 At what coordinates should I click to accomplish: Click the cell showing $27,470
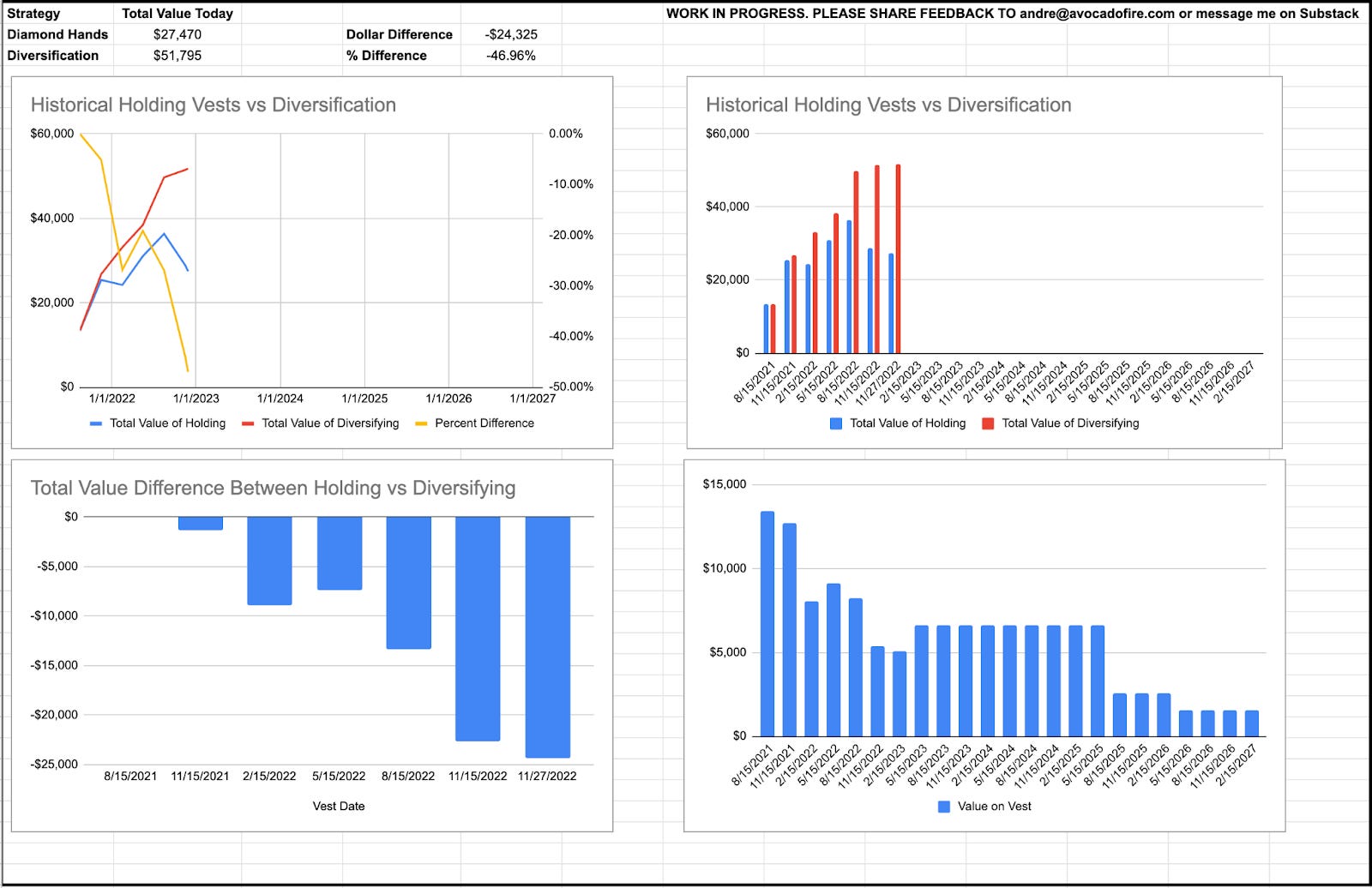(x=176, y=34)
